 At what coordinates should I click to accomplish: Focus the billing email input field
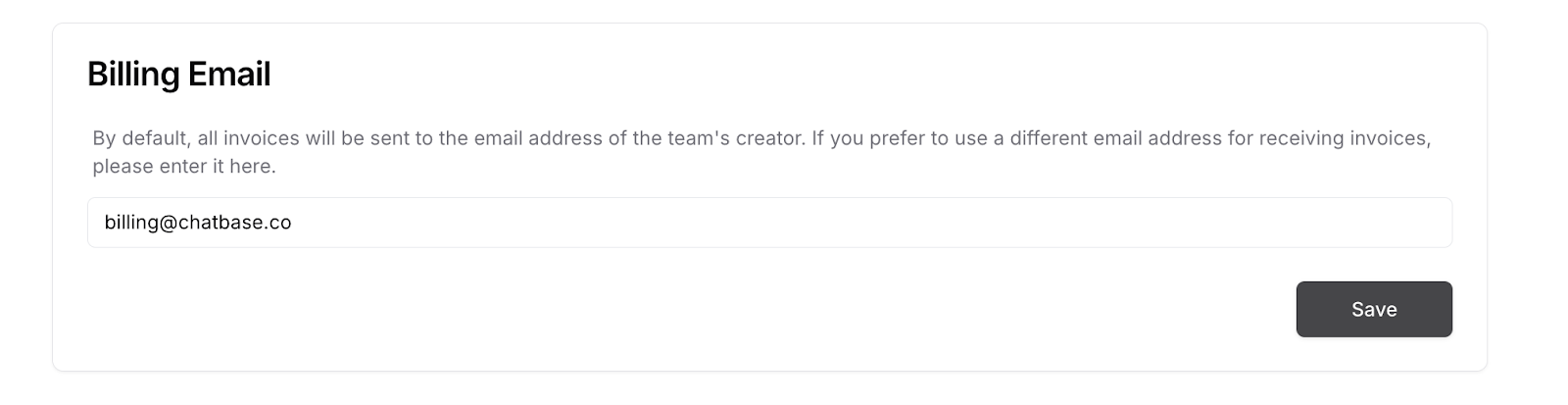click(769, 223)
